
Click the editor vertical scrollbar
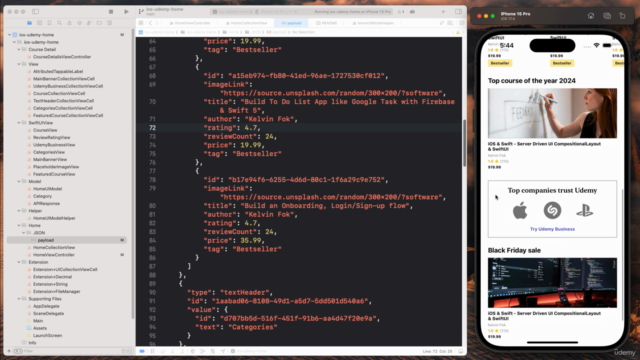(x=464, y=143)
